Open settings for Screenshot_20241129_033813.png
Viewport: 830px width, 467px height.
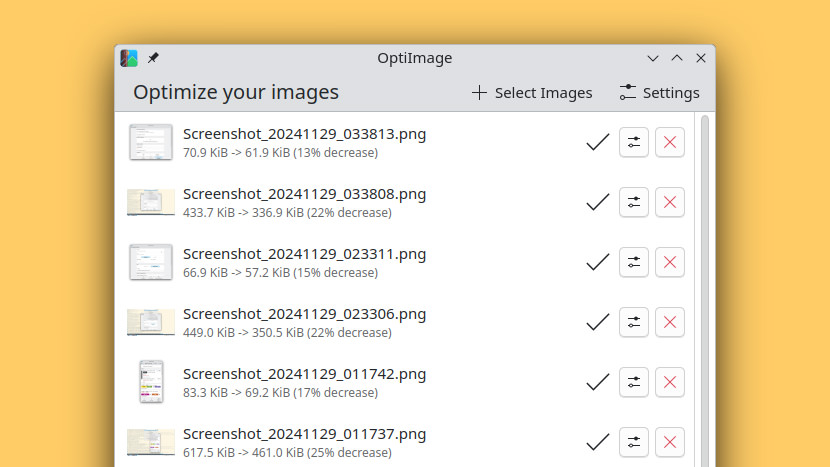(x=634, y=142)
